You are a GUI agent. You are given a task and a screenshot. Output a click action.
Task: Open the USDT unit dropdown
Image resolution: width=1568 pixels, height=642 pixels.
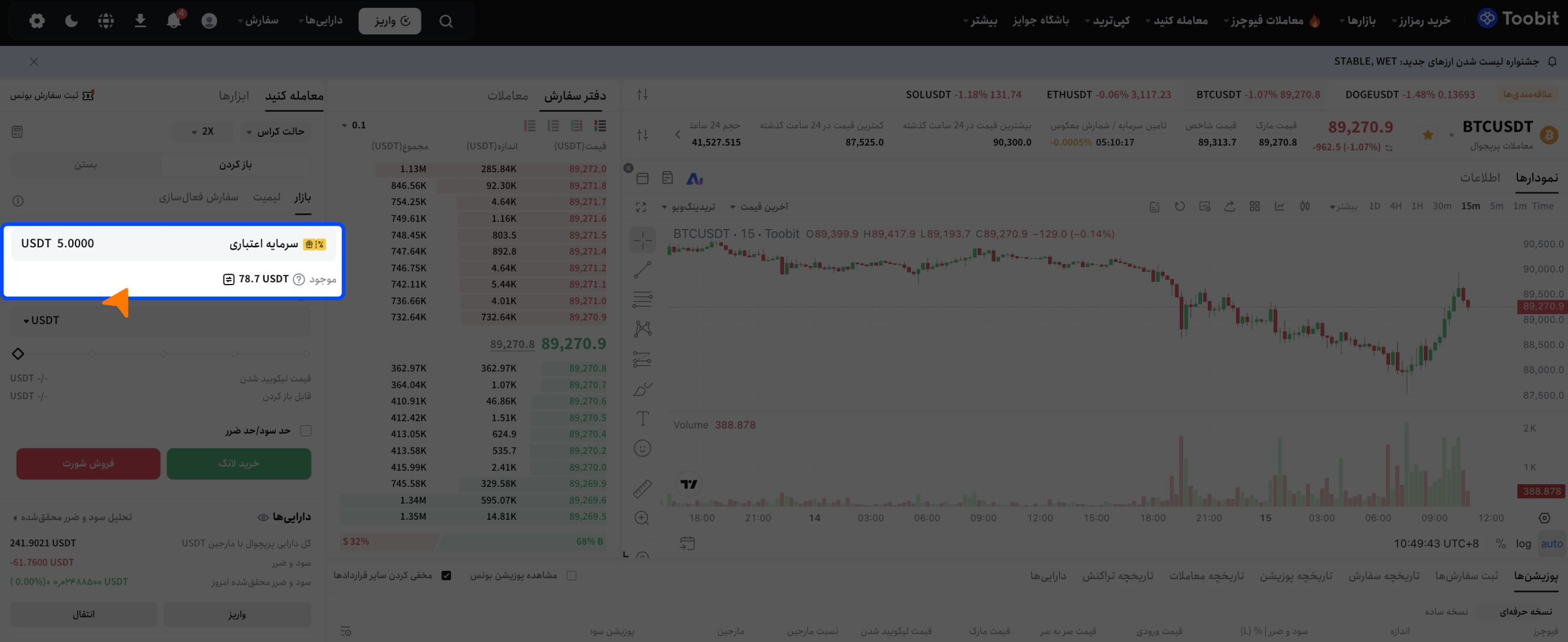click(x=41, y=321)
